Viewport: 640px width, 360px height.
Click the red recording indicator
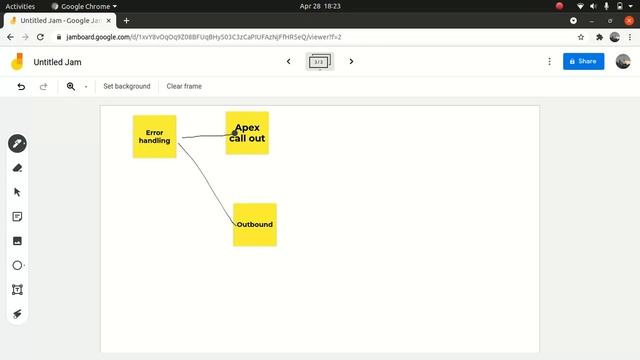pos(560,6)
